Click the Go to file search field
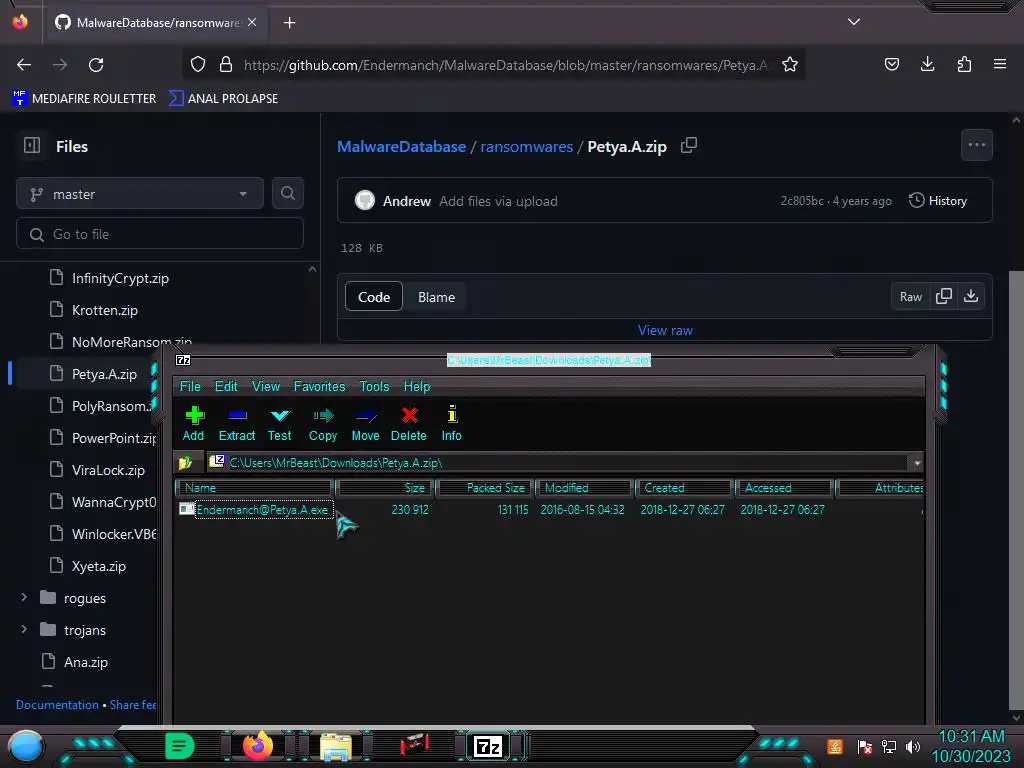Screen dimensions: 1024x768 pos(160,234)
